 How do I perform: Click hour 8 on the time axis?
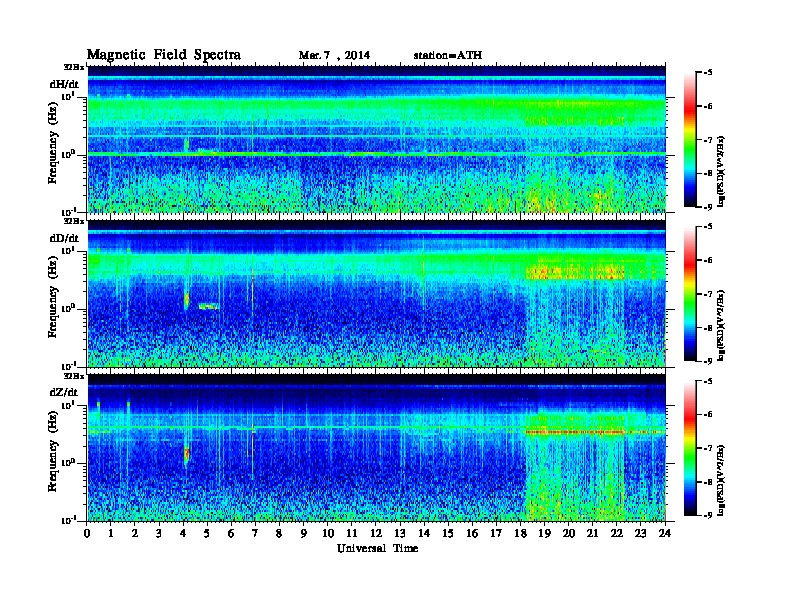point(279,534)
